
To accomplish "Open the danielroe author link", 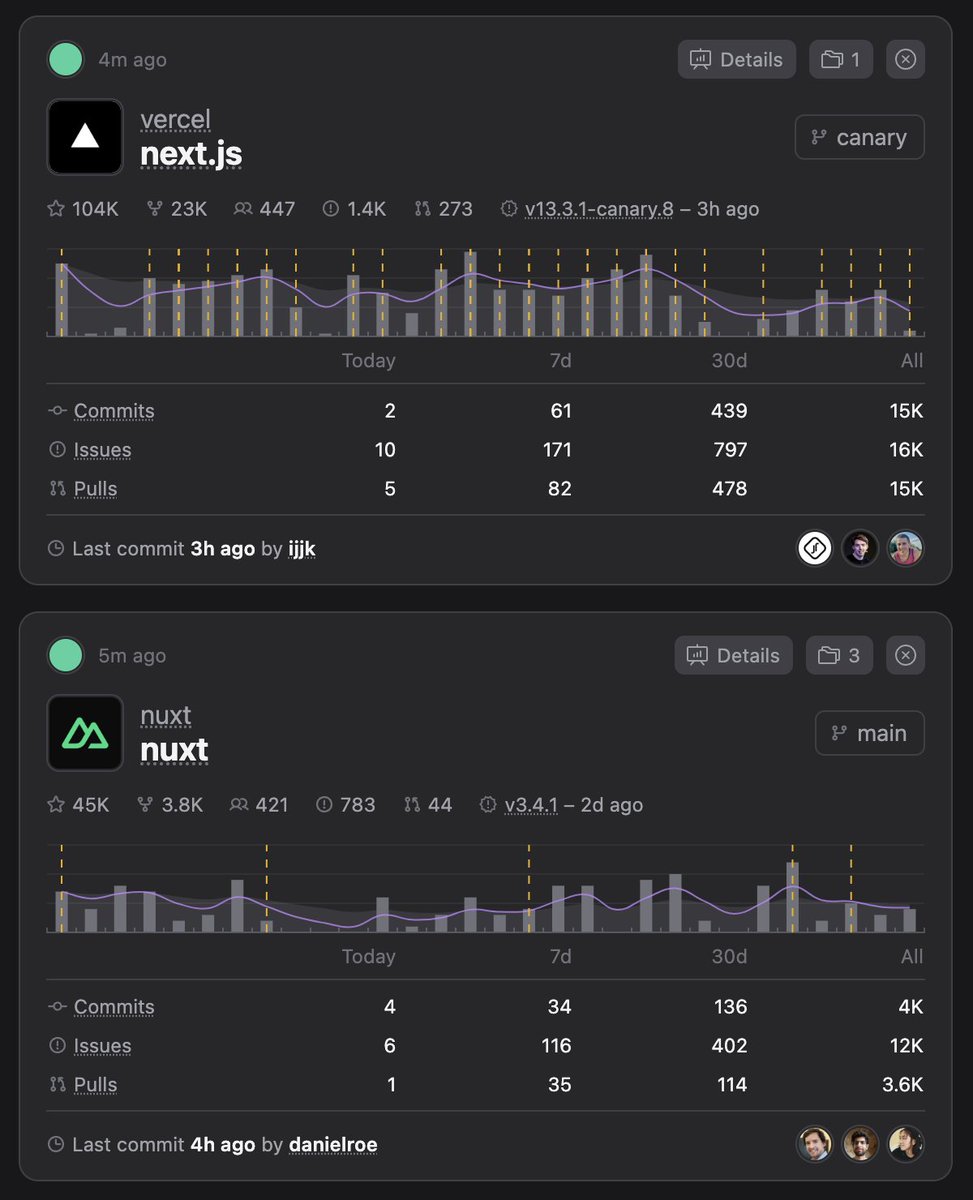I will click(333, 1145).
